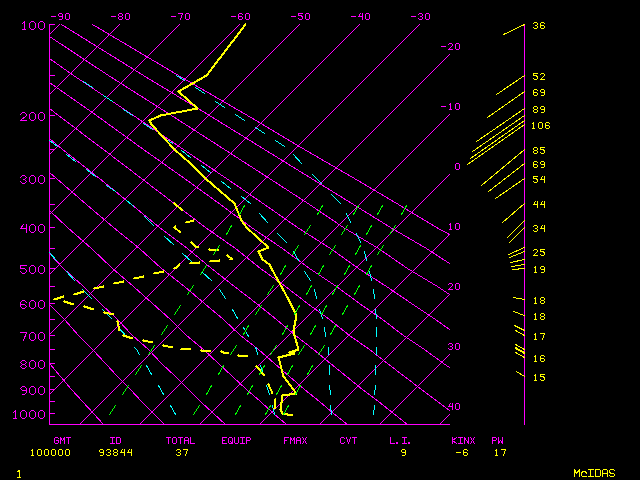Viewport: 640px width, 480px height.
Task: Click the 106 wind speed value
Action: click(541, 126)
